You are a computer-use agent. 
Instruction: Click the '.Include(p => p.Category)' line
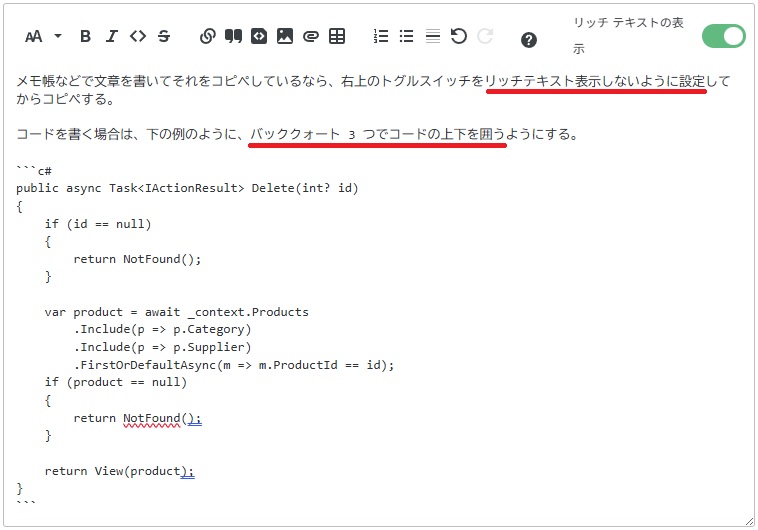tap(162, 329)
